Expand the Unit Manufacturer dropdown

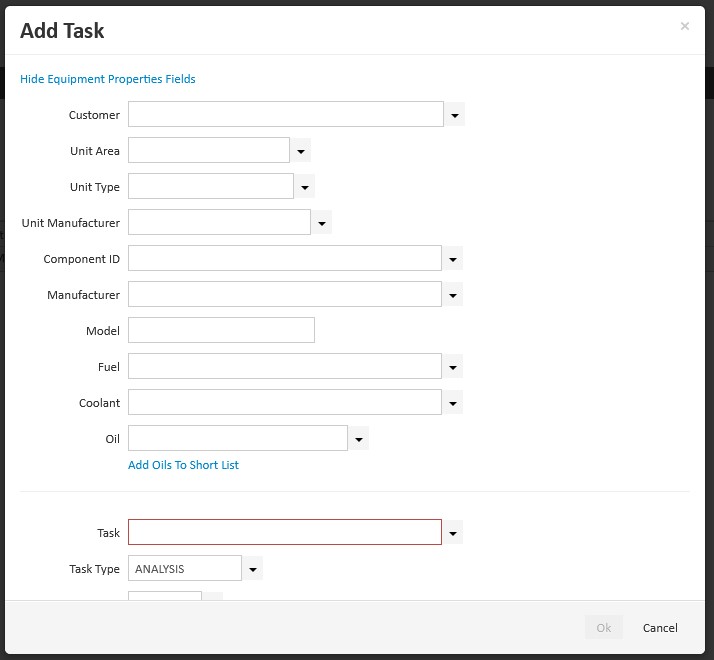(x=322, y=223)
